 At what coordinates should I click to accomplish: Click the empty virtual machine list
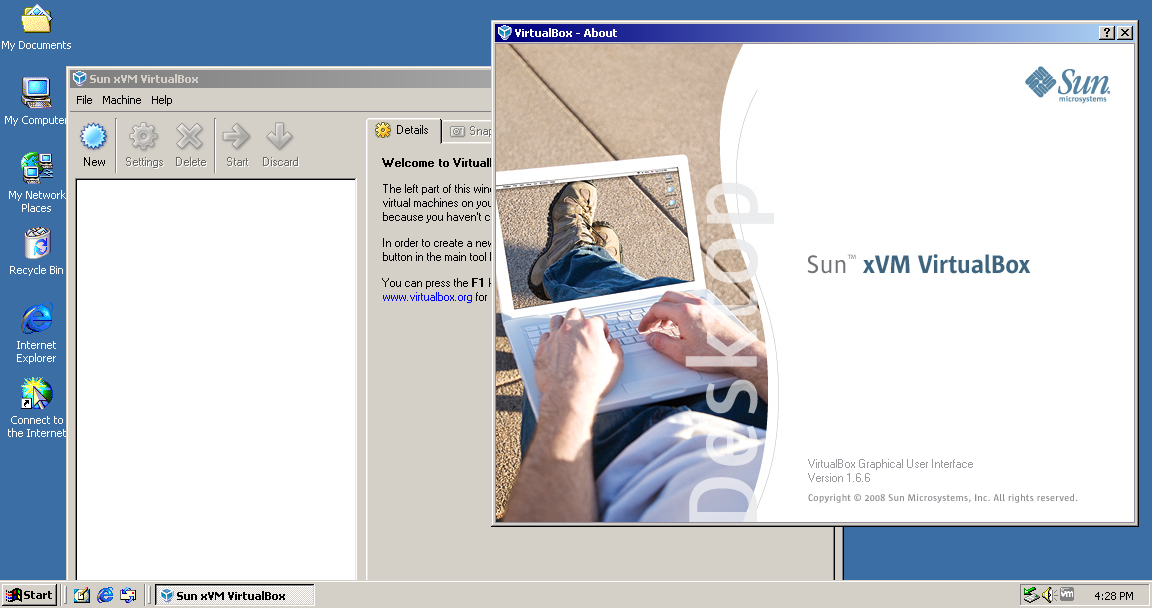pos(216,379)
